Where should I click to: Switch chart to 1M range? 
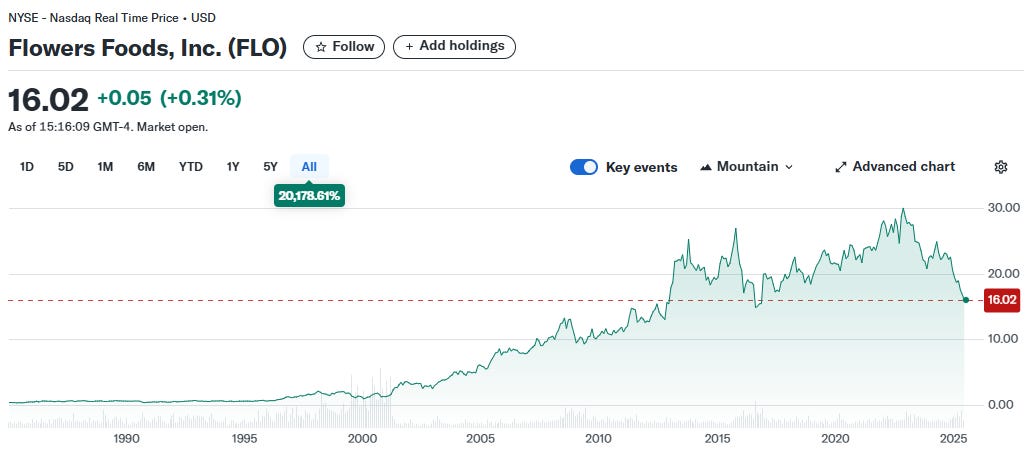tap(105, 166)
